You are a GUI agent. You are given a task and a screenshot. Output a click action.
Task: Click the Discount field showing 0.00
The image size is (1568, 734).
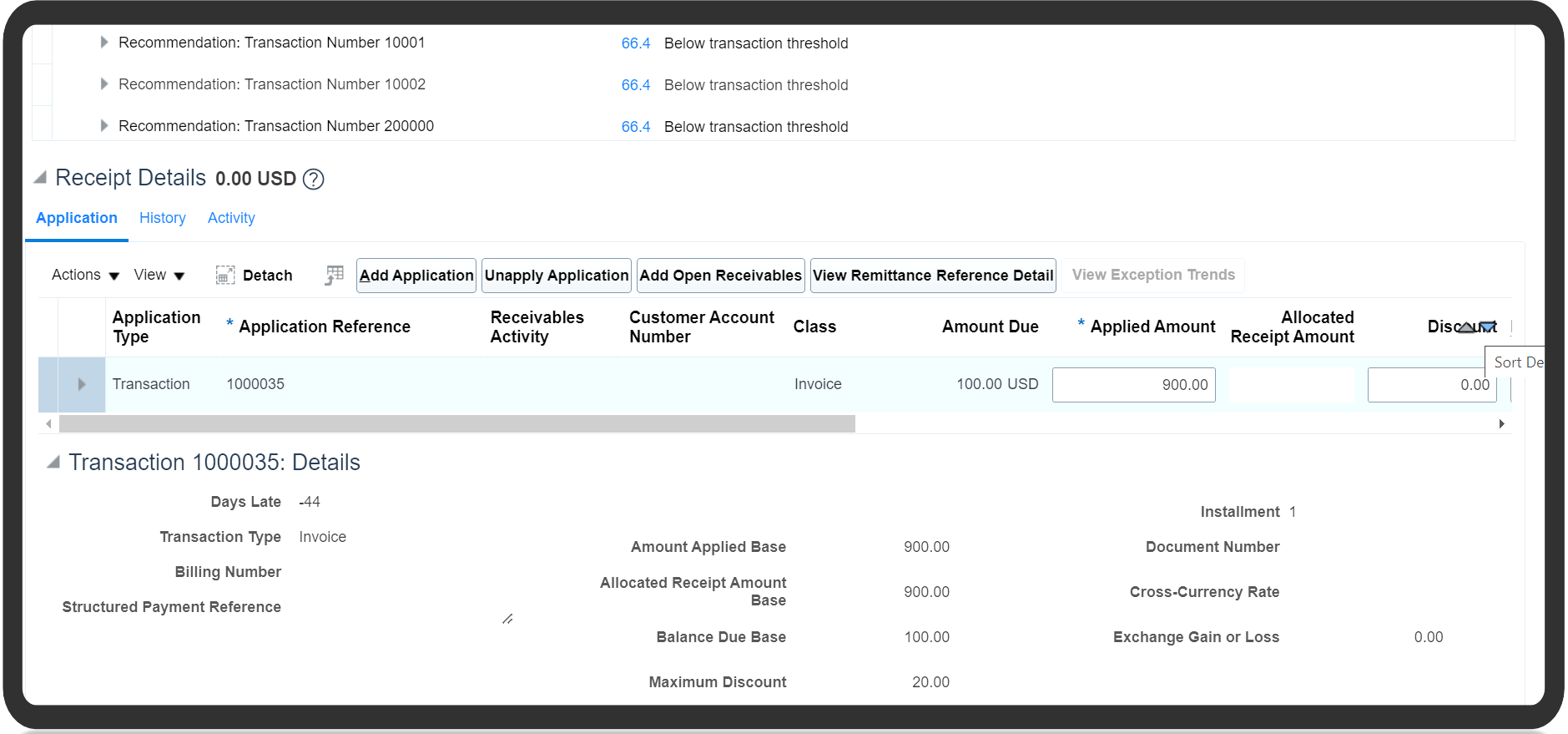tap(1432, 385)
